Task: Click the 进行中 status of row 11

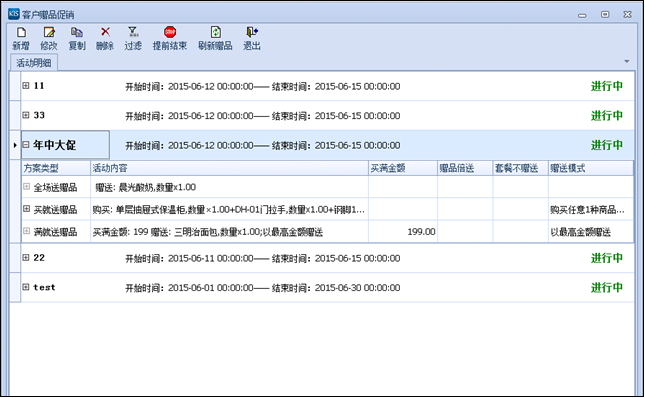Action: click(607, 86)
